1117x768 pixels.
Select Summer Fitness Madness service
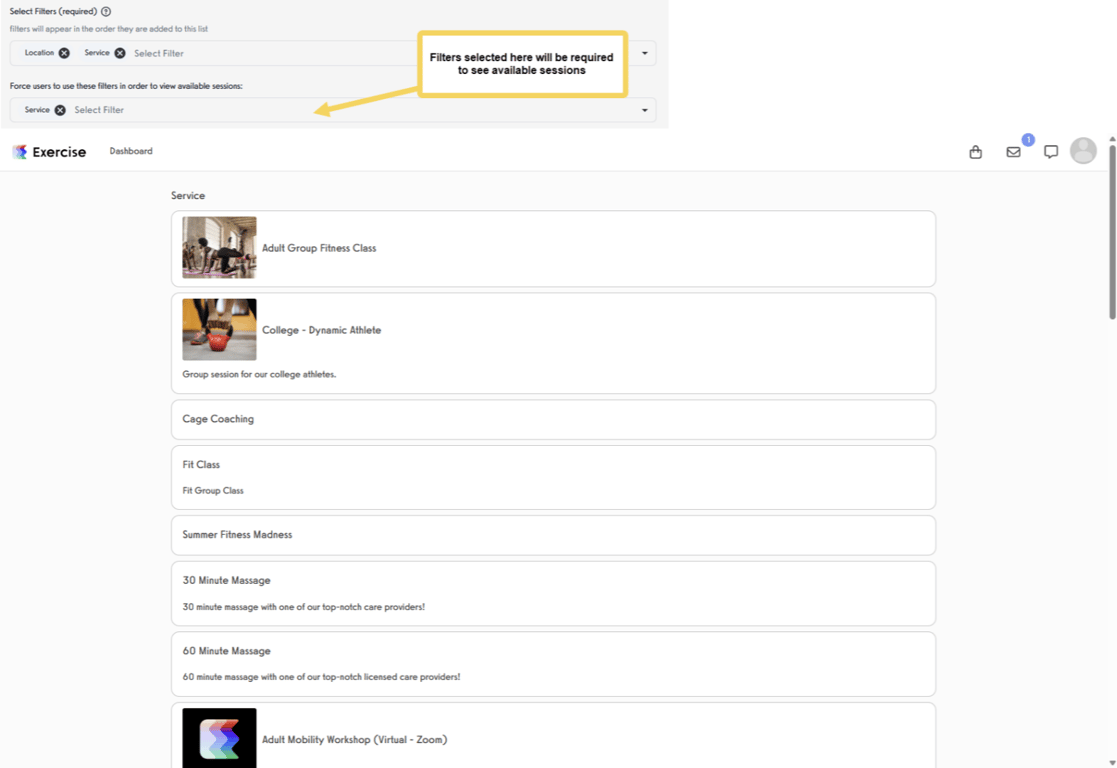point(554,535)
